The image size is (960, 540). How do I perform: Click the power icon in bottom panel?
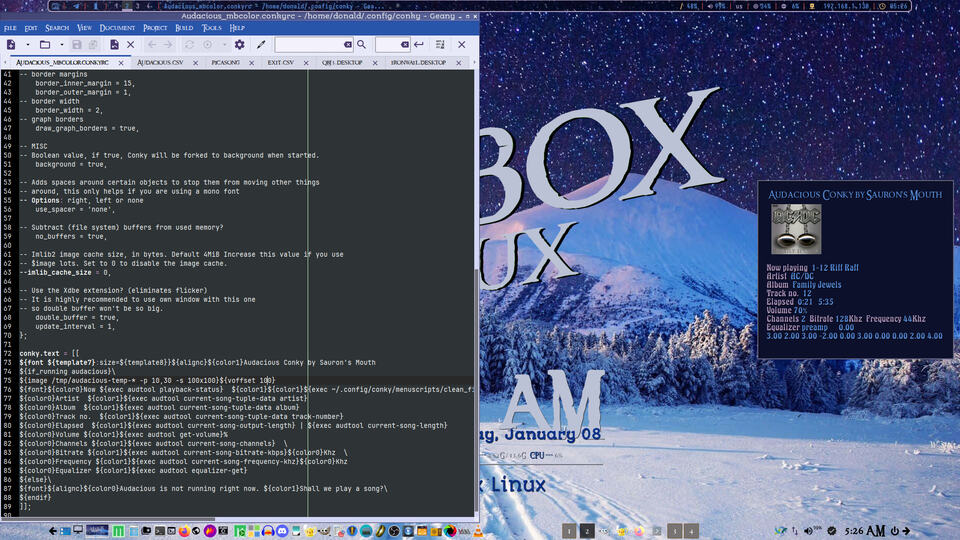895,530
